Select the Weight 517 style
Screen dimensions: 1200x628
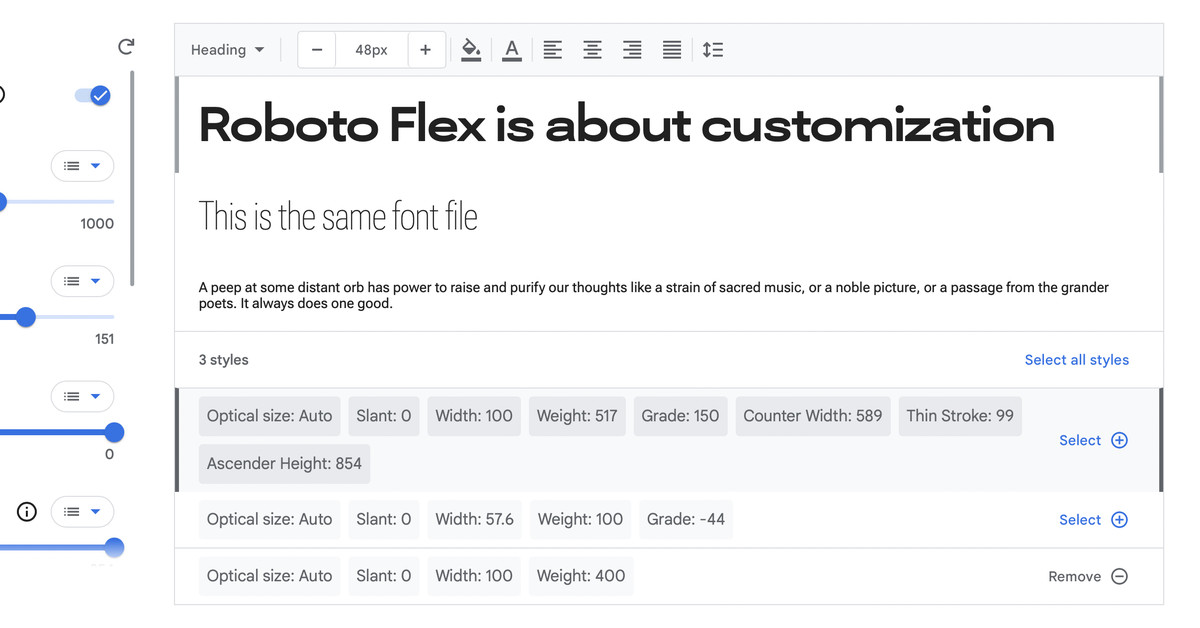click(x=1093, y=440)
